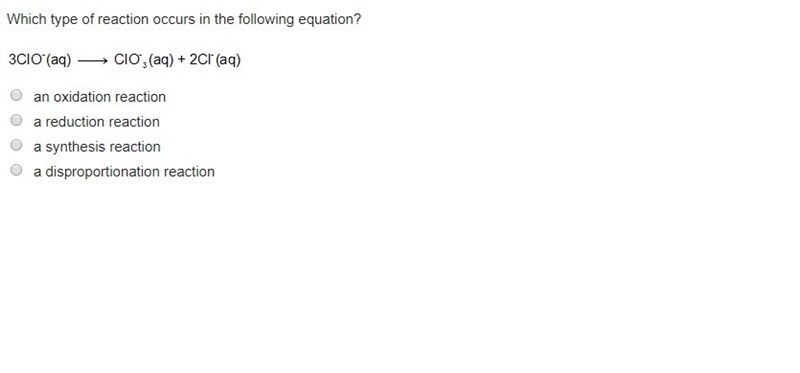Choose the 'a reduction reaction' radio button
Image resolution: width=800 pixels, height=373 pixels.
16,120
